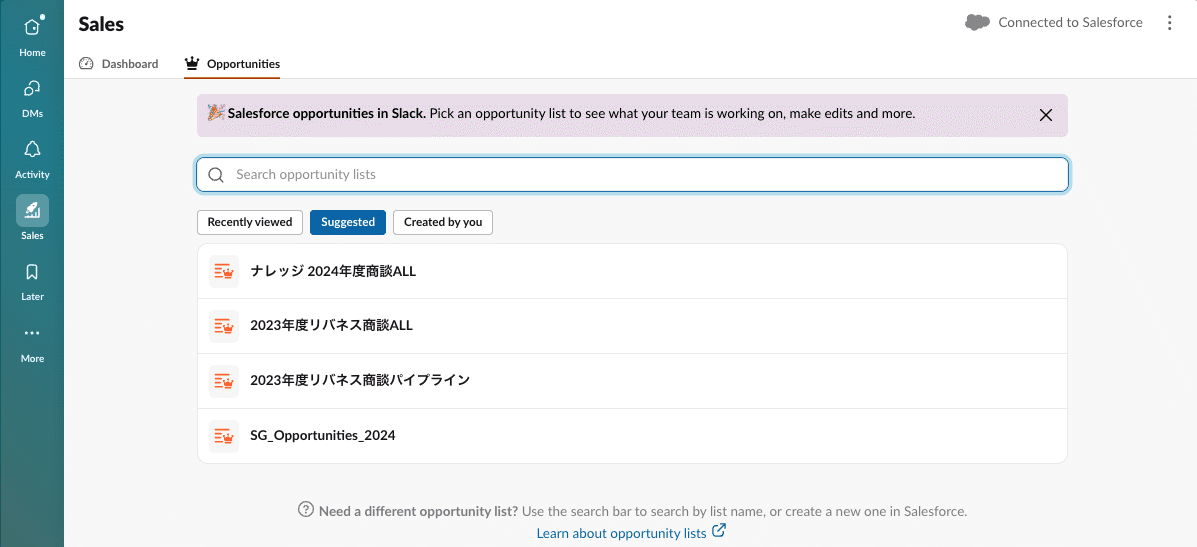This screenshot has width=1197, height=547.
Task: Select the Created by you filter
Action: coord(443,222)
